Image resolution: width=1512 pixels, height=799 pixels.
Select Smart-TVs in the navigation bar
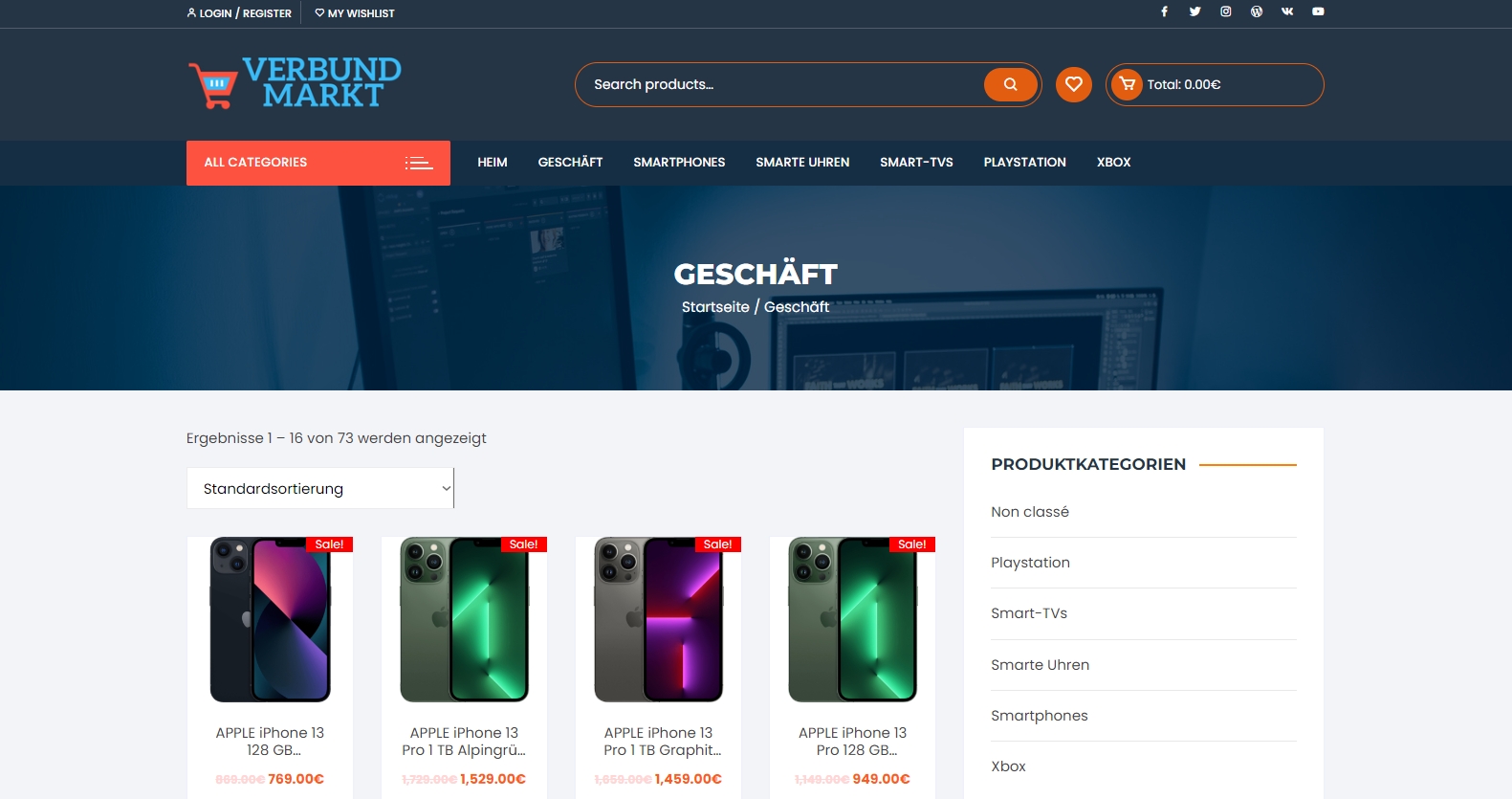(916, 163)
